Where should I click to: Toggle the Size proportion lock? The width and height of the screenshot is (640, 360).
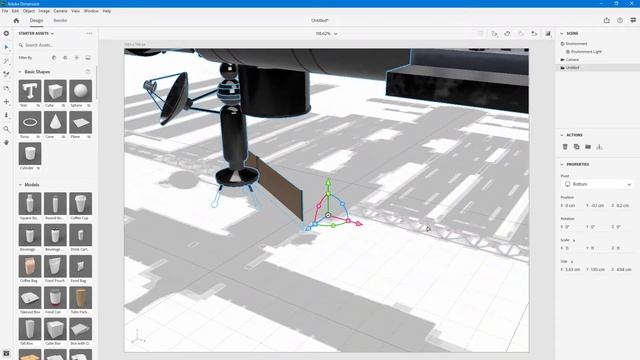[x=571, y=262]
